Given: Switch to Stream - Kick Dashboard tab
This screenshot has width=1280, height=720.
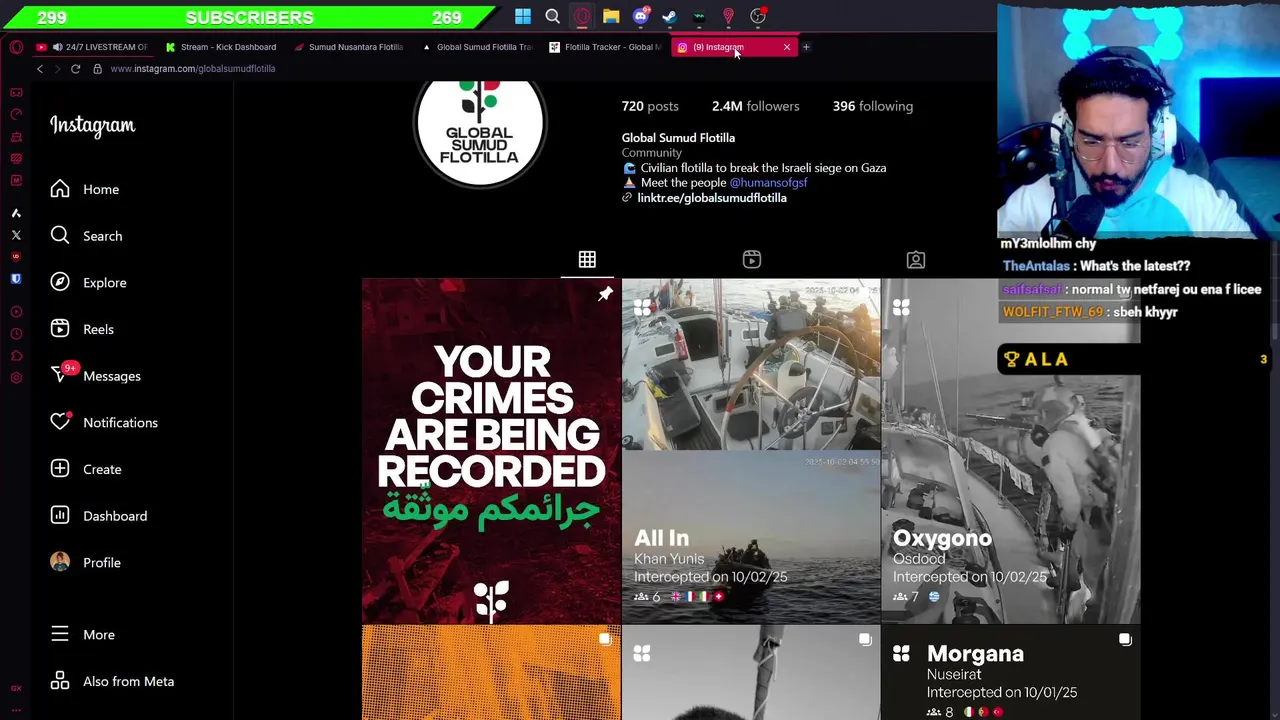Looking at the screenshot, I should point(221,47).
